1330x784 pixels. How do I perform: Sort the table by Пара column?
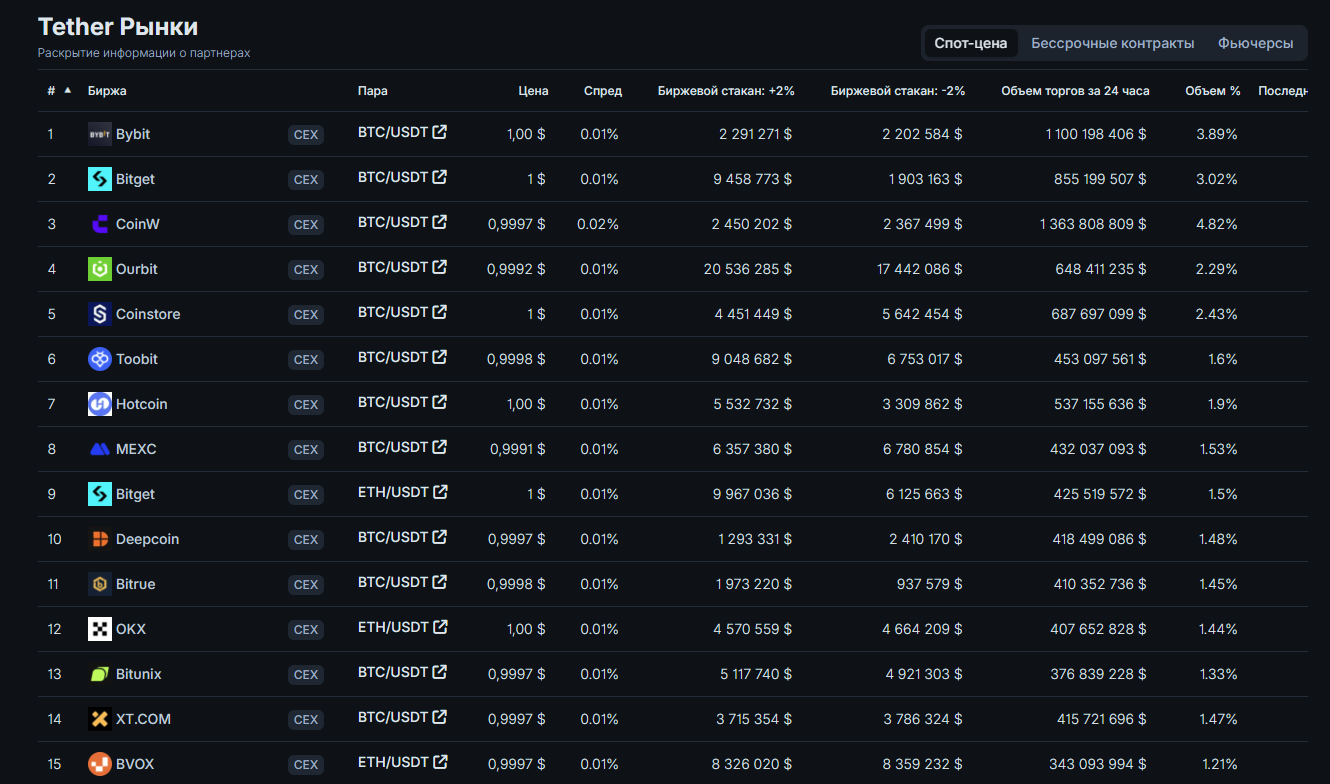coord(373,91)
